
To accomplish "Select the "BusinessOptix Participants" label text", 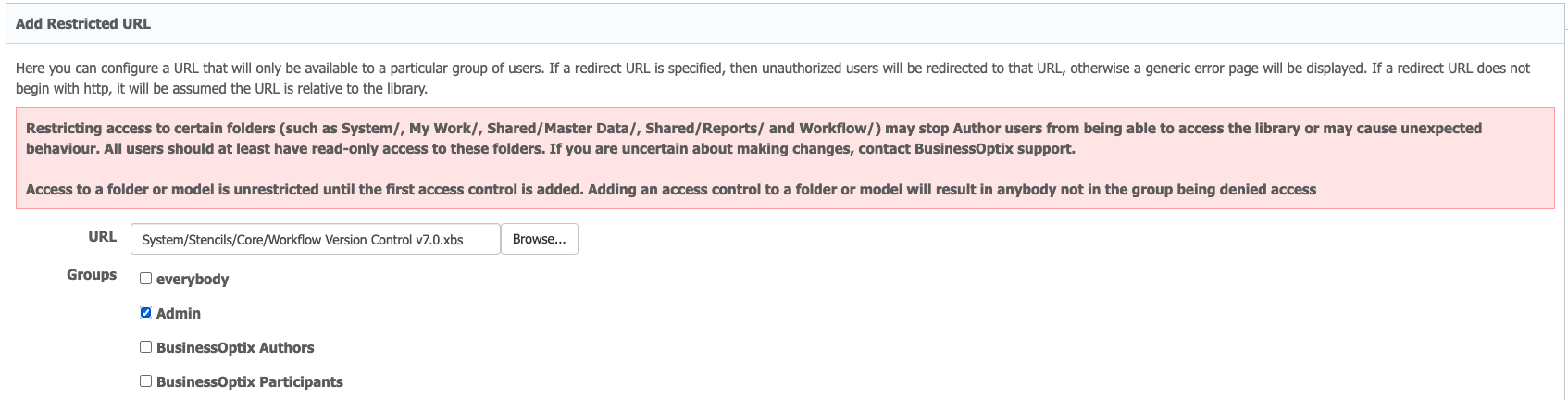I will coord(249,382).
